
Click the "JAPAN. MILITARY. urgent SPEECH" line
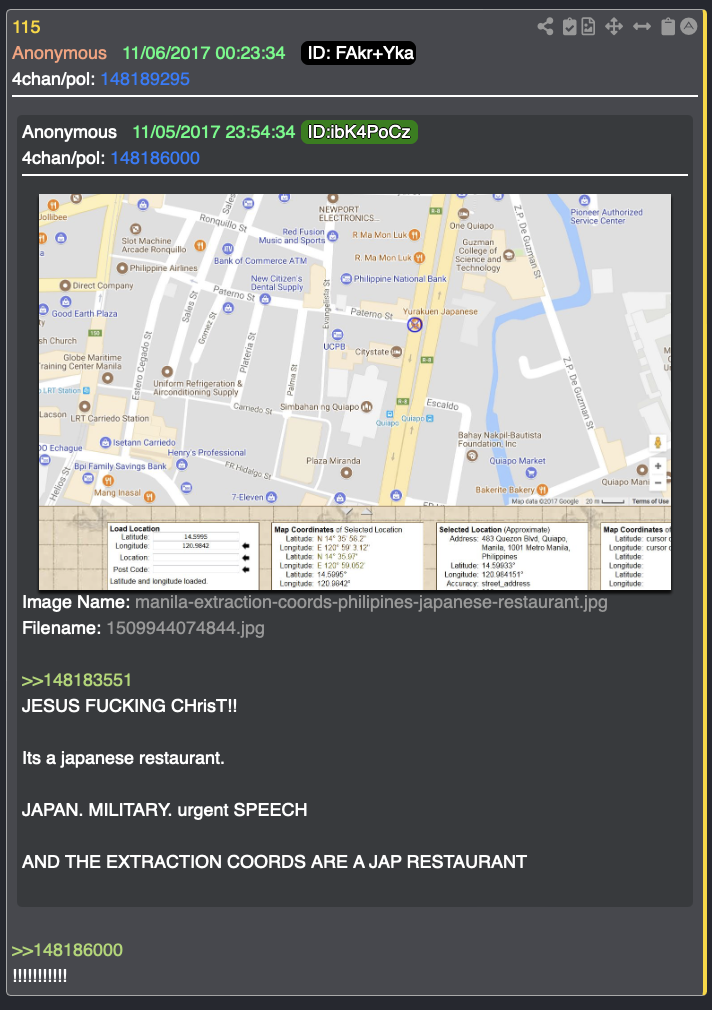[164, 810]
